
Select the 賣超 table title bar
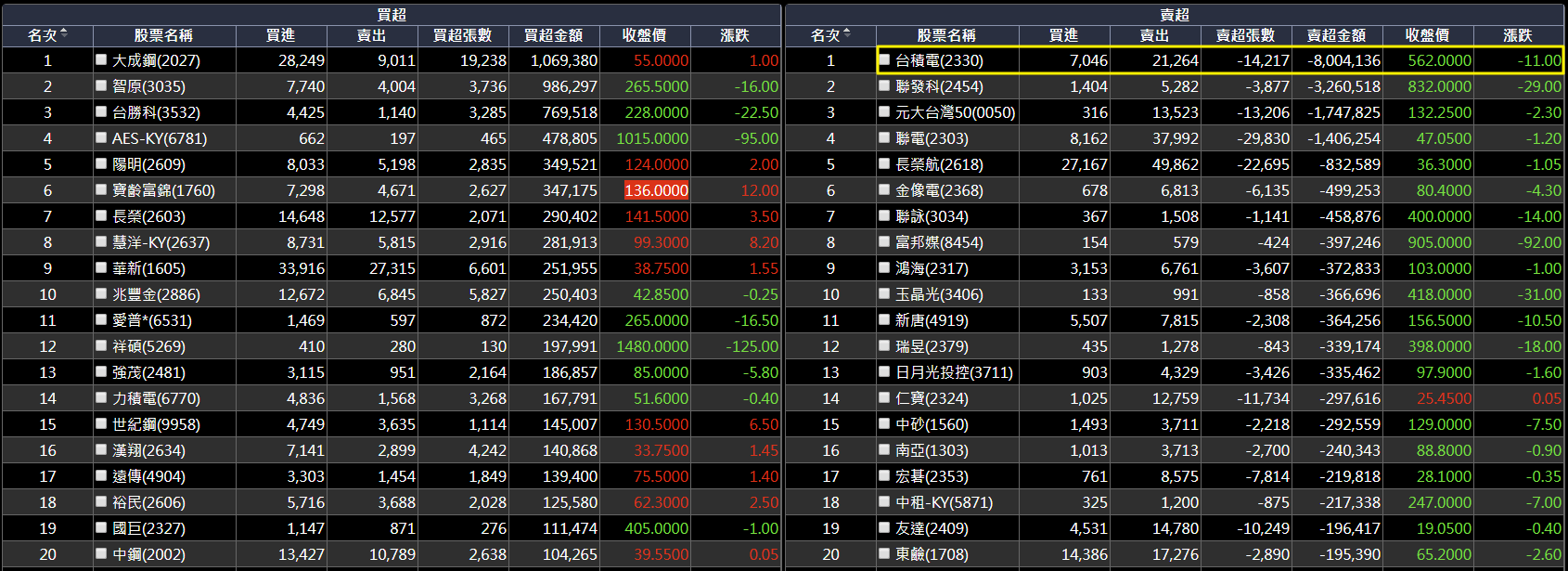[x=1175, y=14]
